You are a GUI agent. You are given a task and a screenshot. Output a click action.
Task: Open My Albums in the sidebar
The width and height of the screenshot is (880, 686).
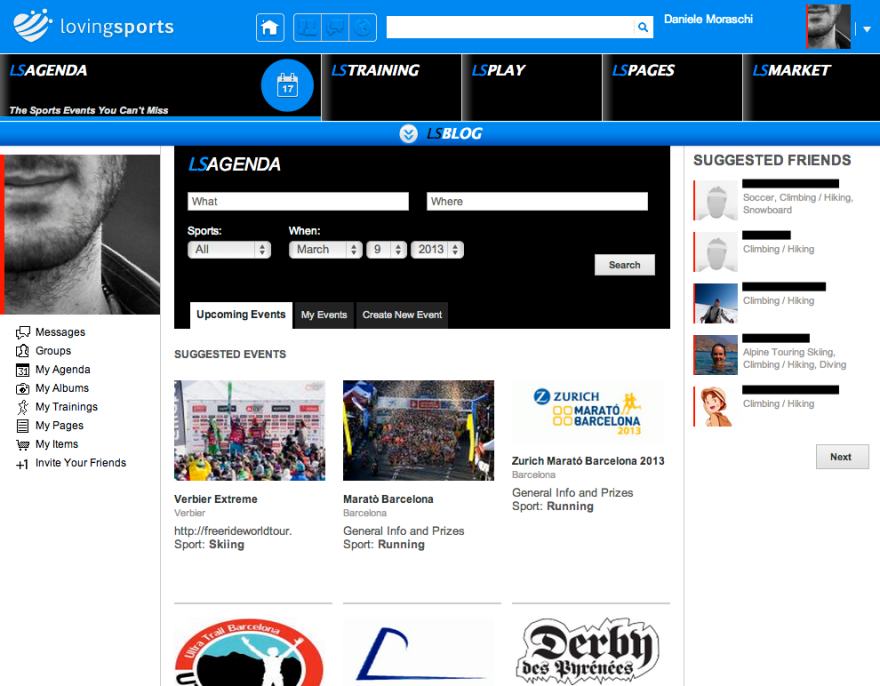pyautogui.click(x=62, y=388)
